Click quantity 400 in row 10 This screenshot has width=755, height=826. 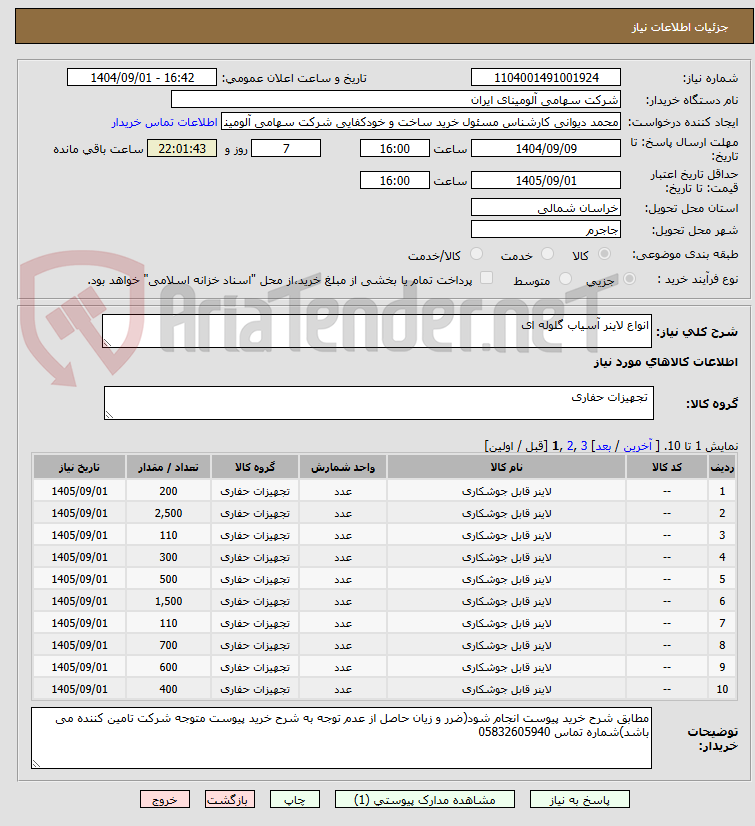click(x=169, y=690)
